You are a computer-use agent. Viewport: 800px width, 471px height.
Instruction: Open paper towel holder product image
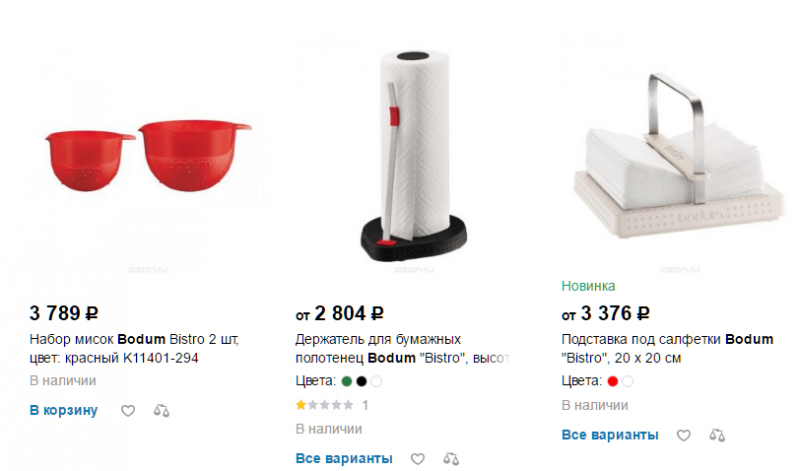[x=414, y=156]
